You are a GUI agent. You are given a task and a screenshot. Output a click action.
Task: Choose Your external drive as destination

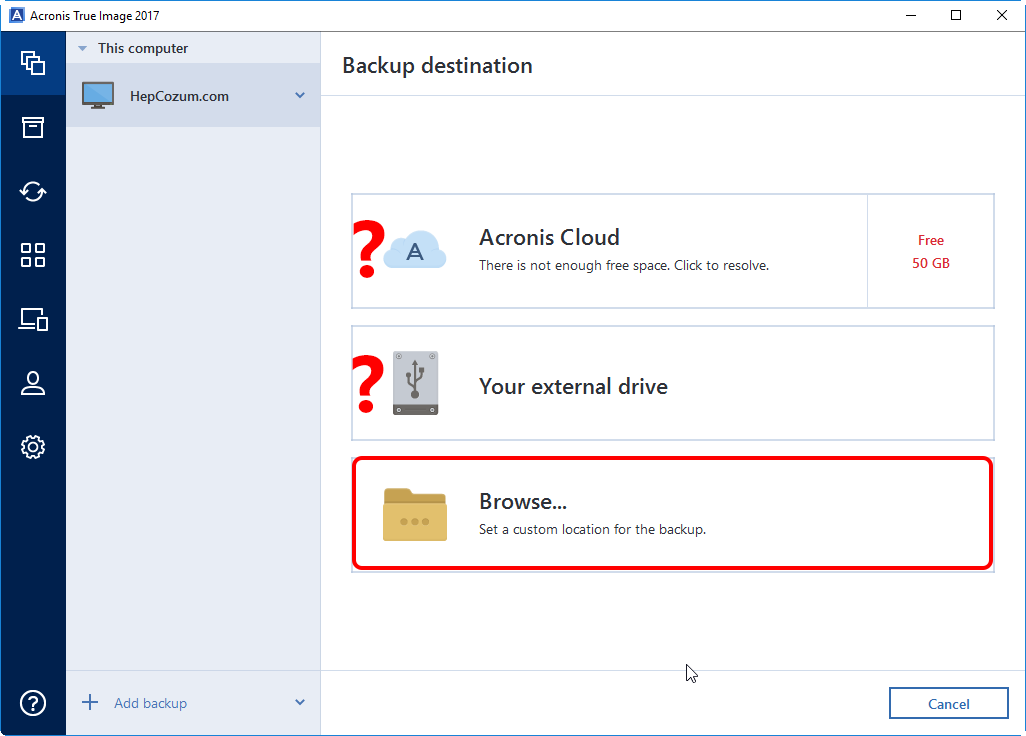tap(673, 383)
